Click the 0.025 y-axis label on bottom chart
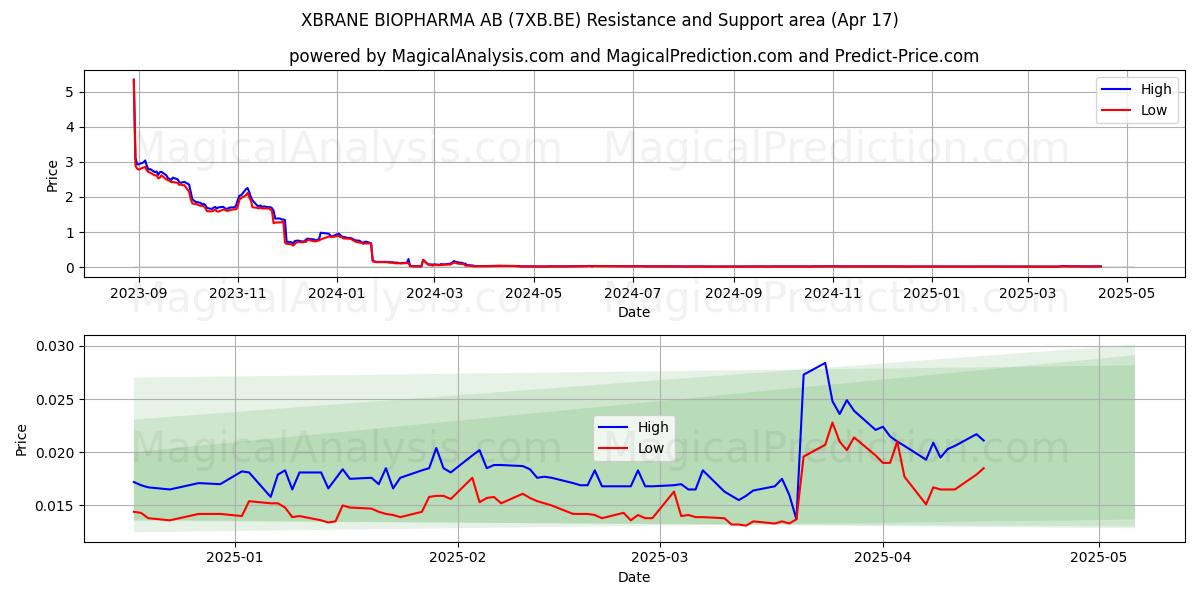This screenshot has width=1200, height=600. pyautogui.click(x=56, y=400)
